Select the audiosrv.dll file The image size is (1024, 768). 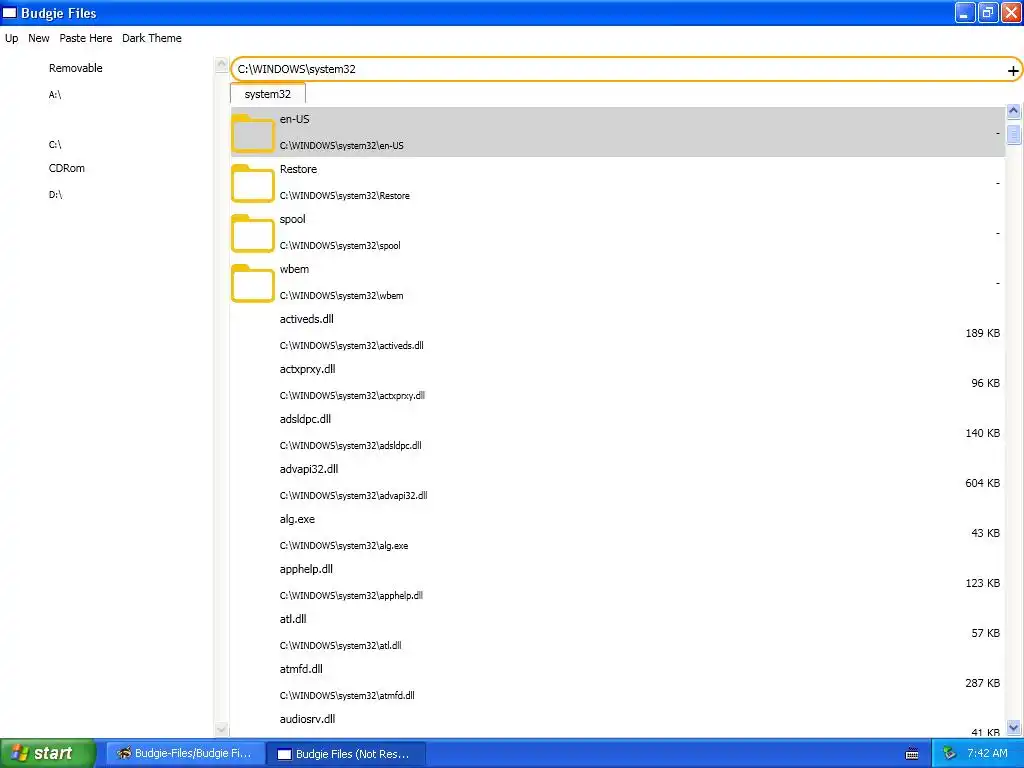[x=617, y=722]
